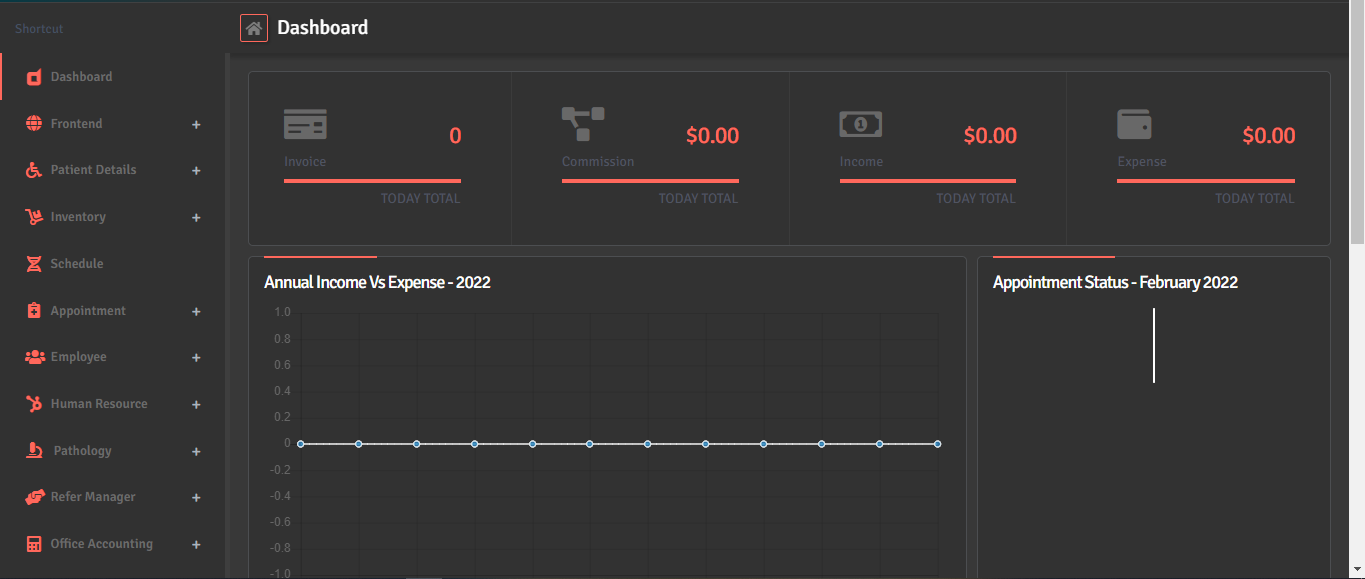The image size is (1365, 579).
Task: Expand the Inventory plus sign
Action: pyautogui.click(x=196, y=218)
